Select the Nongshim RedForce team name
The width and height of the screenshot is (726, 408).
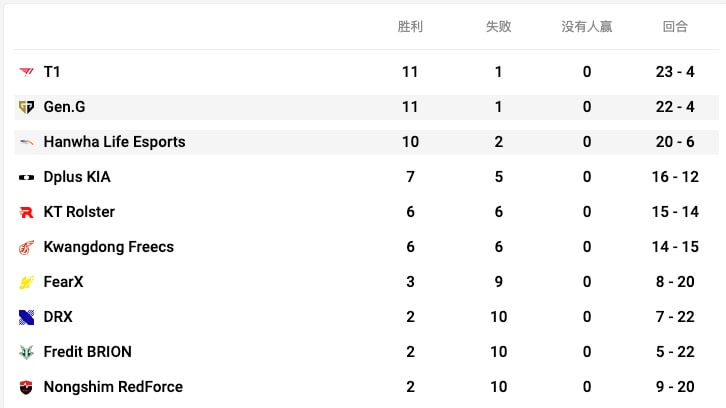[113, 387]
